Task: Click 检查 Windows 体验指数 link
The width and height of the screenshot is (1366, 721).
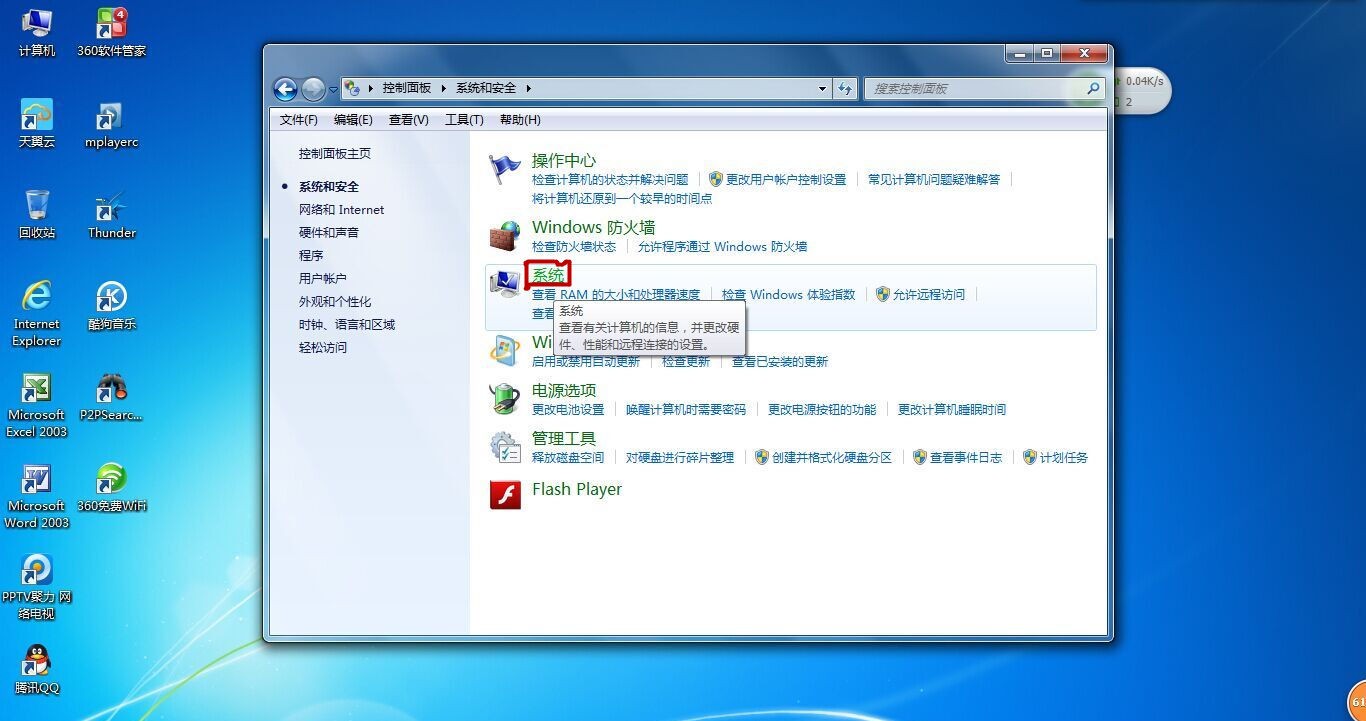Action: 789,295
